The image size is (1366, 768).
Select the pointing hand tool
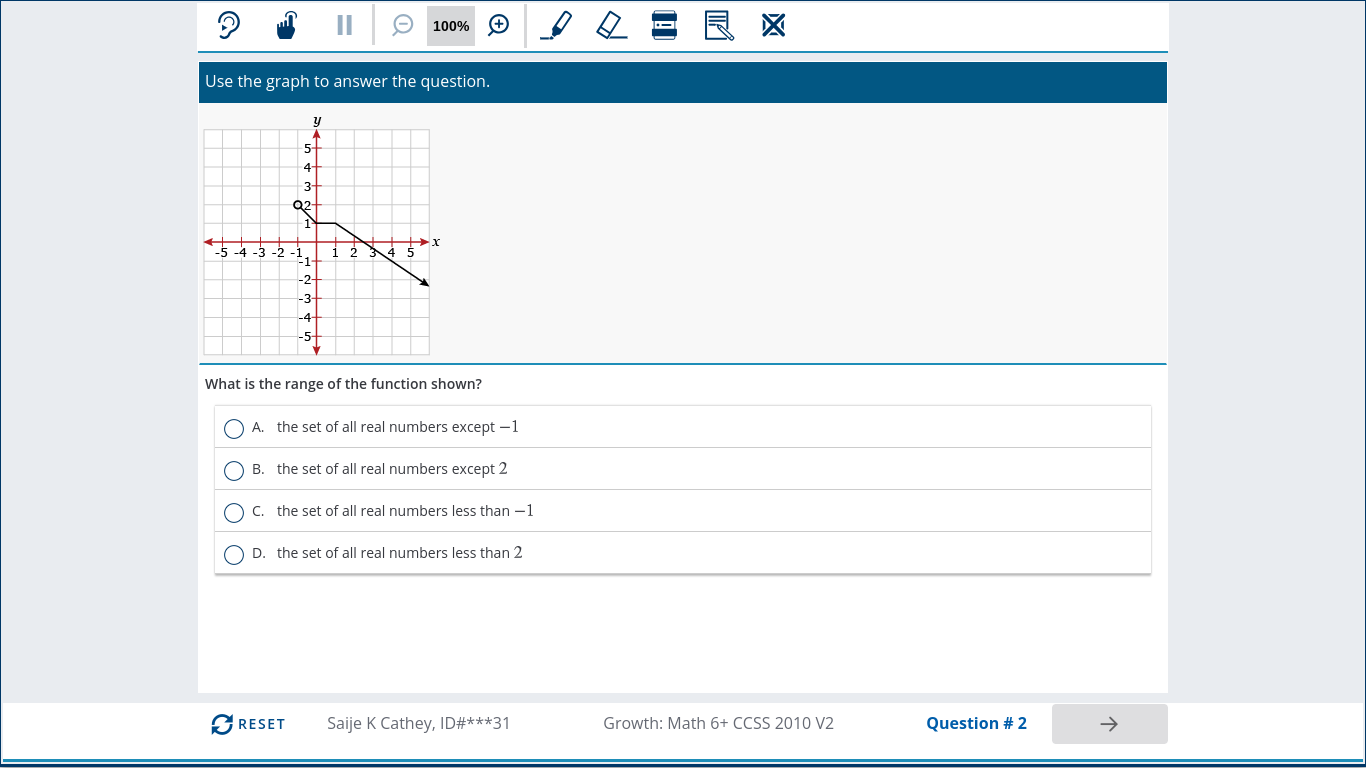pos(287,25)
